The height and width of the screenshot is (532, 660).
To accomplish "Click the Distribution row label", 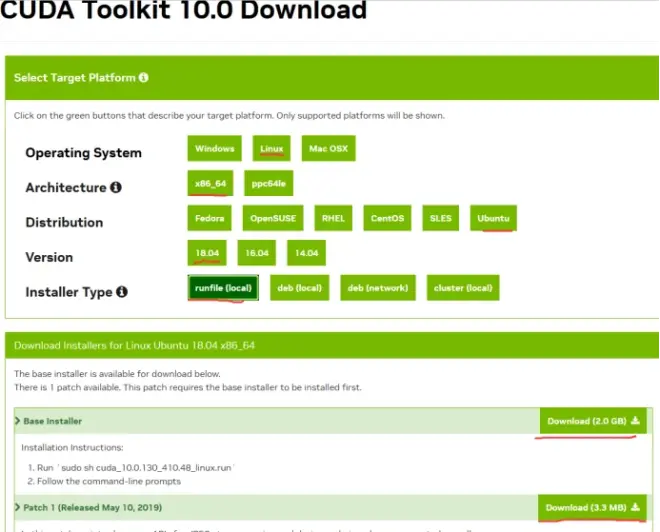I will 64,222.
